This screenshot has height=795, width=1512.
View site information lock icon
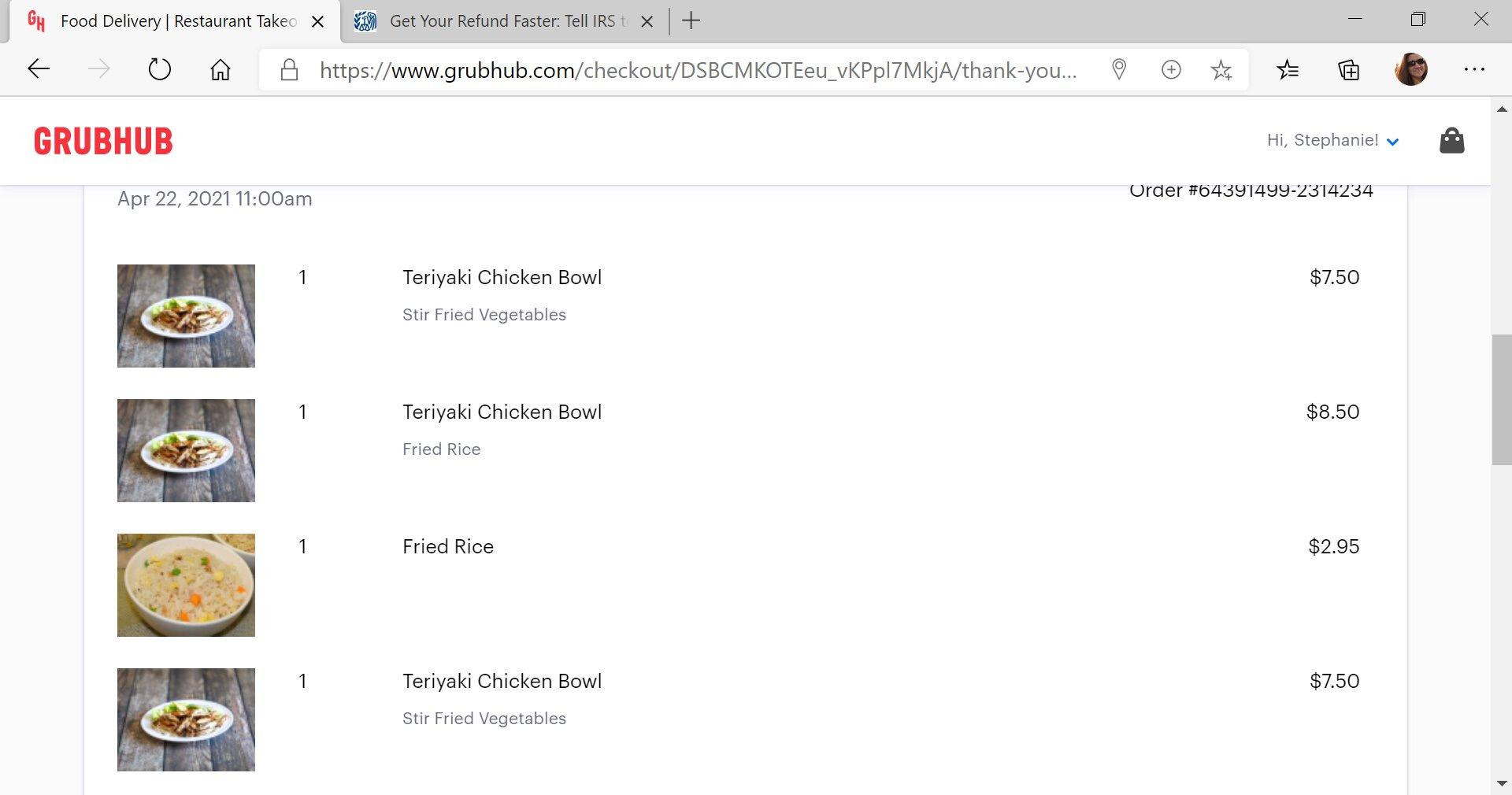click(x=289, y=70)
